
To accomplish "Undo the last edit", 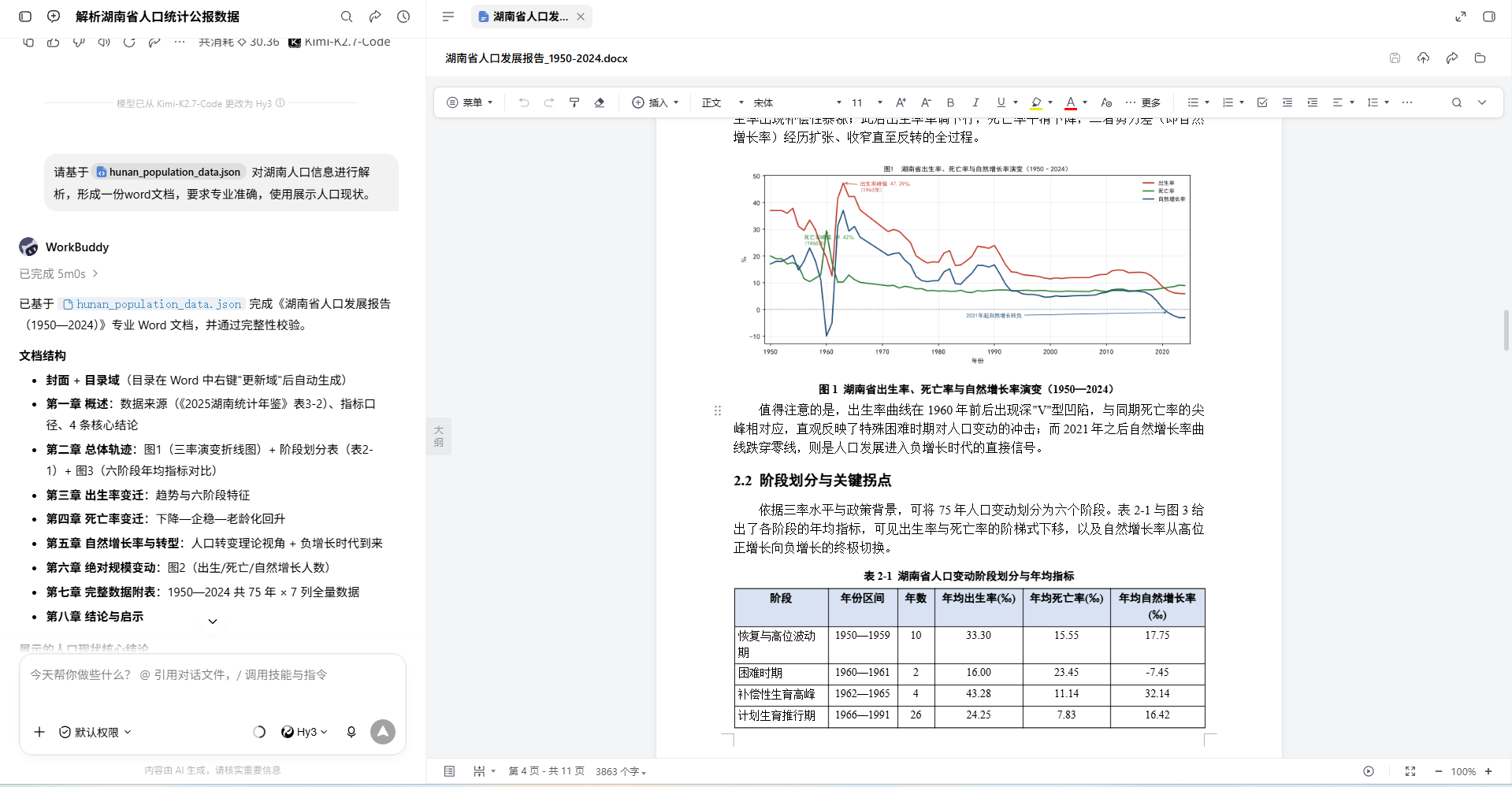I will (524, 102).
